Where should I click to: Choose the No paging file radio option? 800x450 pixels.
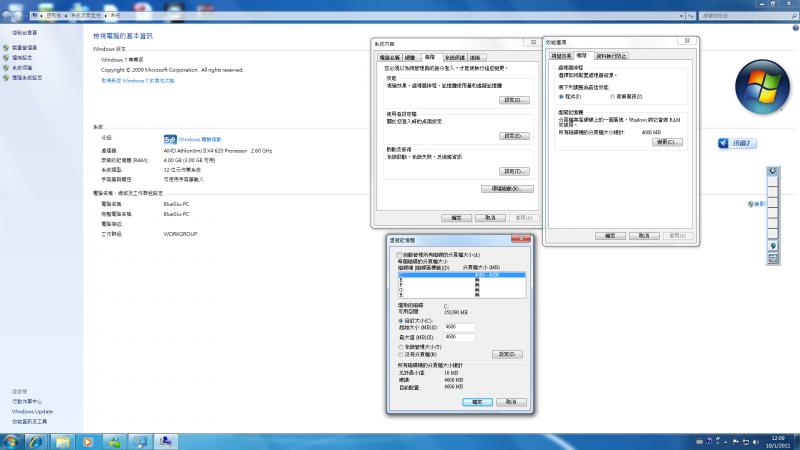point(401,354)
